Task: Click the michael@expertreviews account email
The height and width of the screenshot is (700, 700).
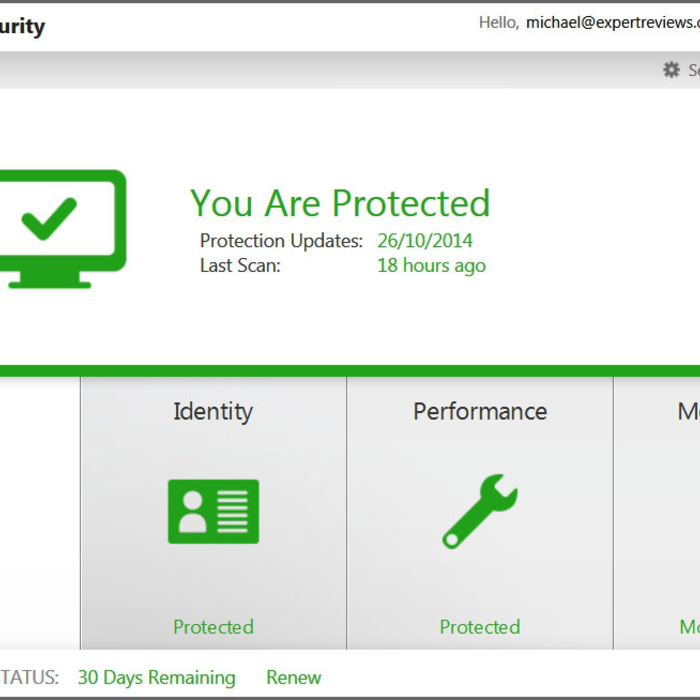Action: coord(613,22)
